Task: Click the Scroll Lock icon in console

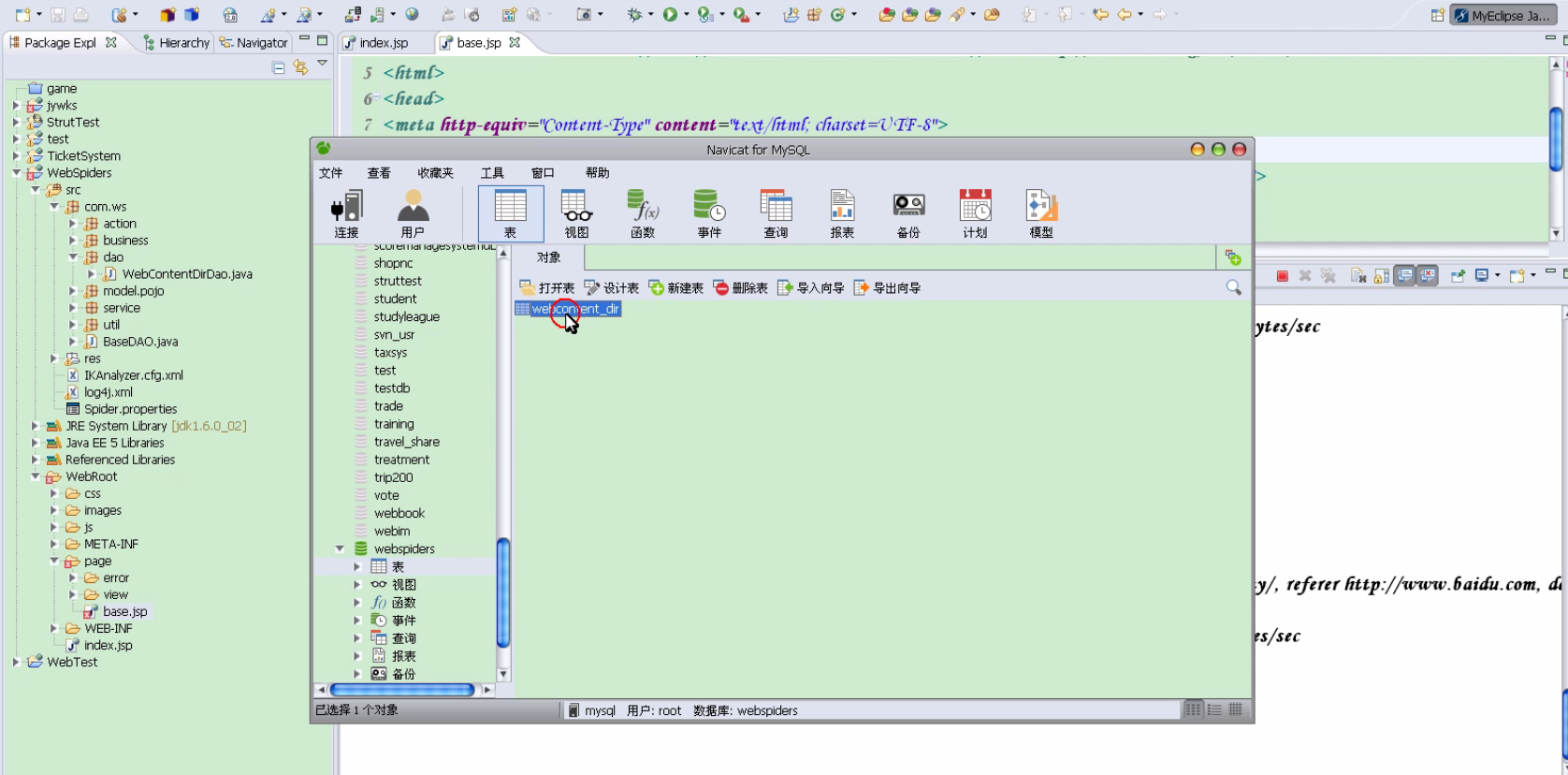Action: click(1381, 275)
